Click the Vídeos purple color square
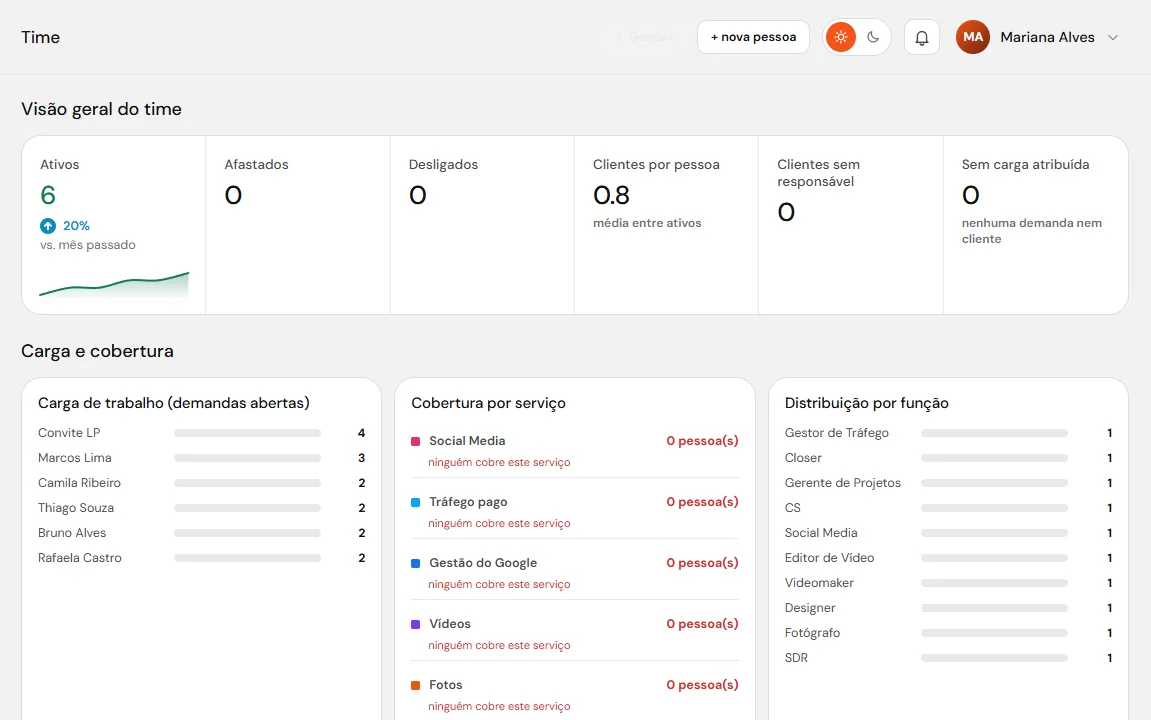1151x720 pixels. pos(415,624)
